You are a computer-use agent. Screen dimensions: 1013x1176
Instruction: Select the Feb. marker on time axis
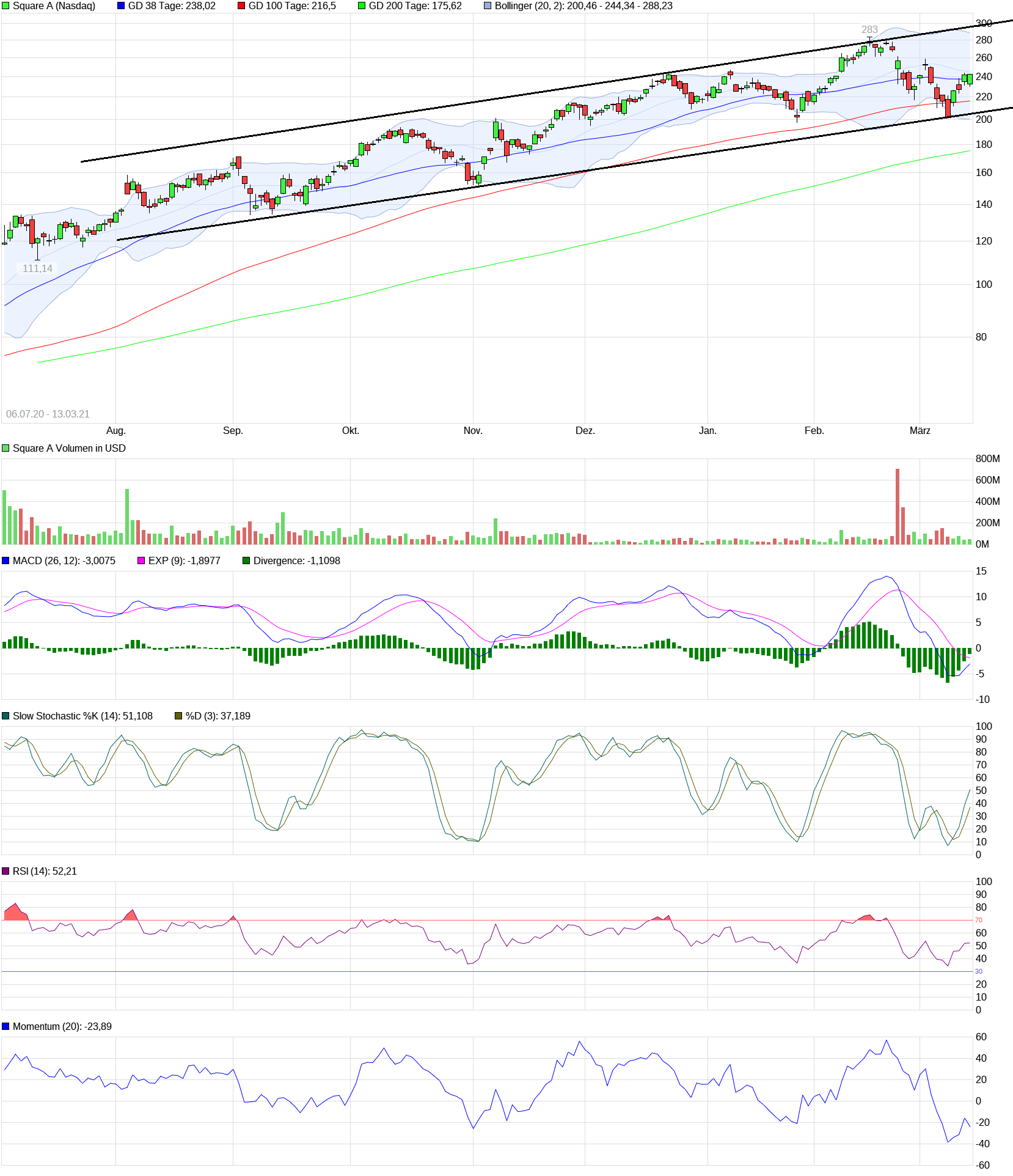coord(814,431)
